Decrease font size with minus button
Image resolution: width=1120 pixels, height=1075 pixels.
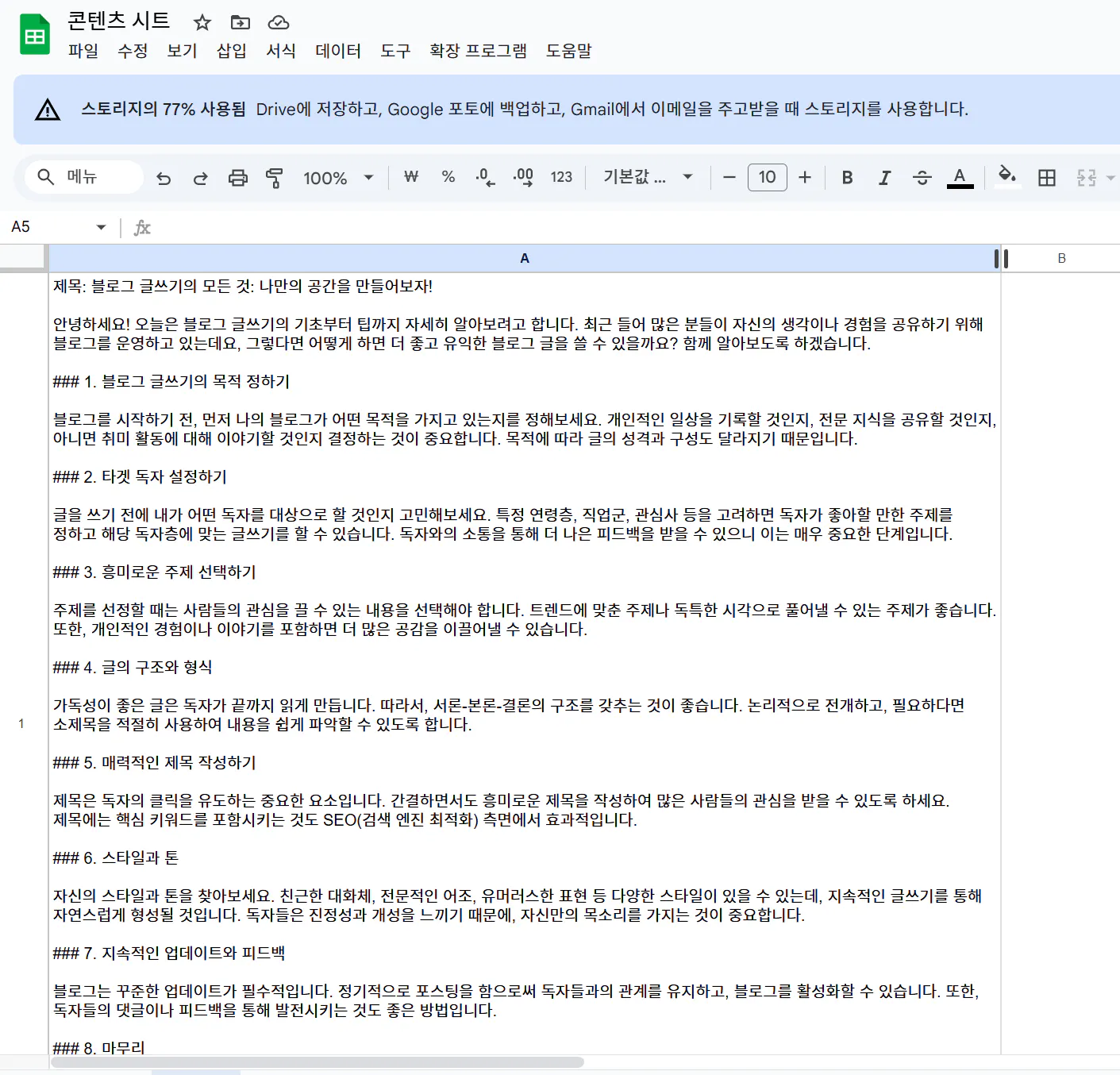click(729, 177)
